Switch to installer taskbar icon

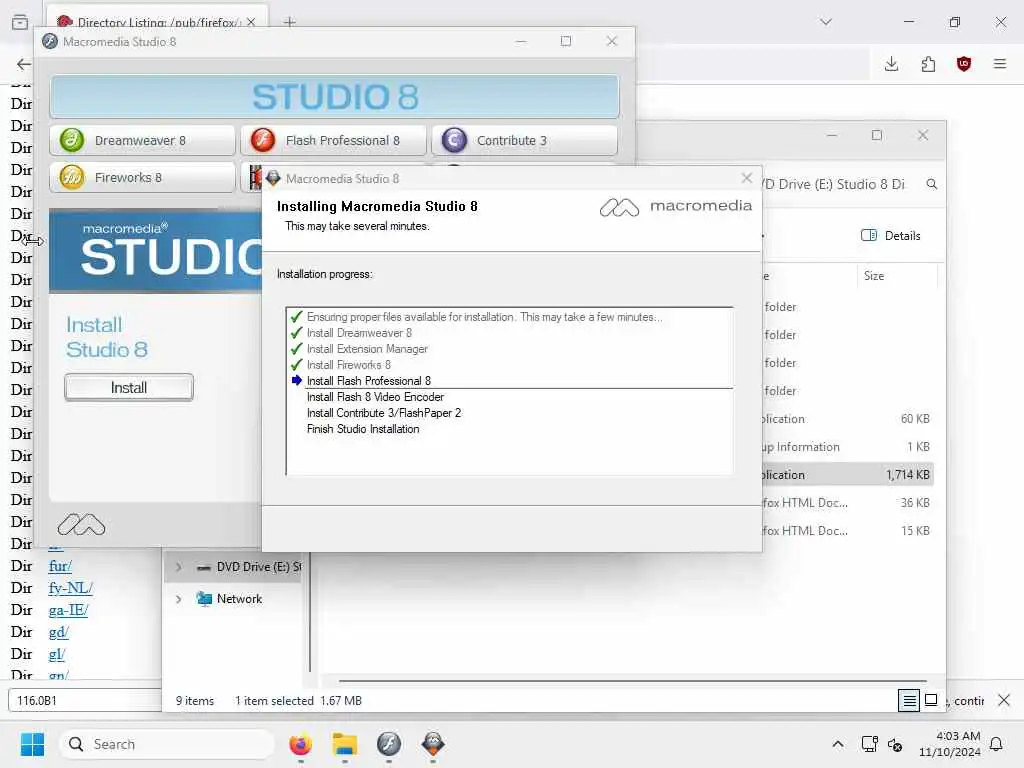433,744
